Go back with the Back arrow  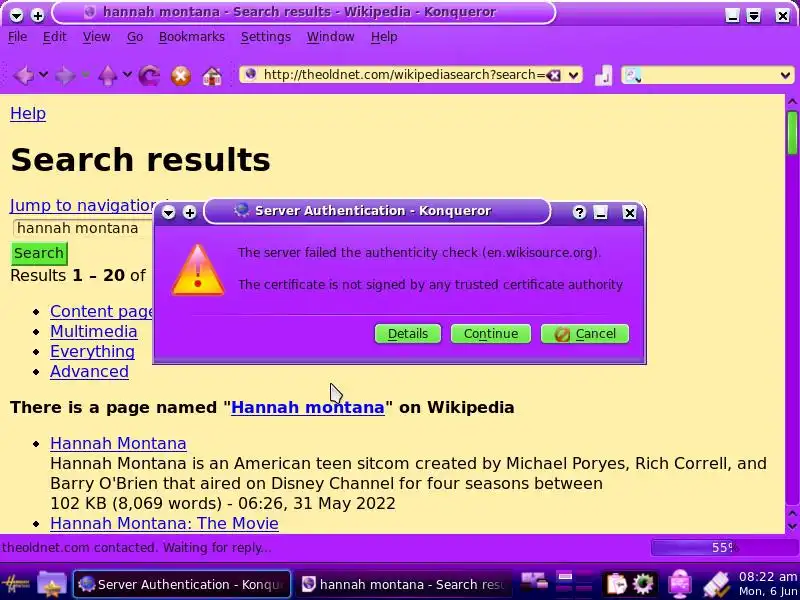point(23,76)
